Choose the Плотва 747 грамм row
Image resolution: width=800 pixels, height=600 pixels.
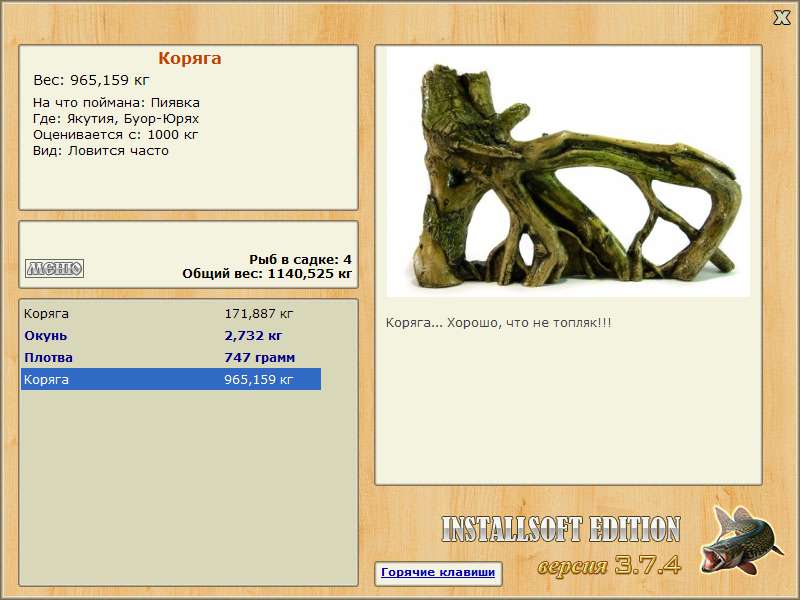(171, 358)
